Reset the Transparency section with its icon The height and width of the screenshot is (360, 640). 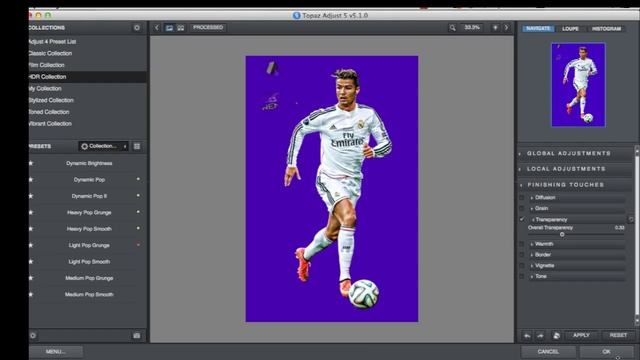[631, 220]
